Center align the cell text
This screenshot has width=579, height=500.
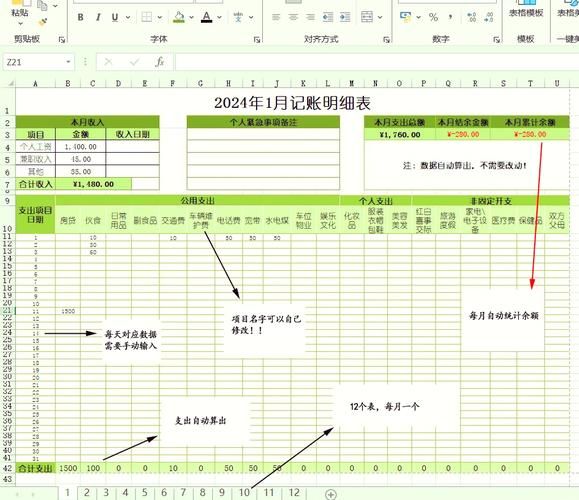tap(293, 17)
